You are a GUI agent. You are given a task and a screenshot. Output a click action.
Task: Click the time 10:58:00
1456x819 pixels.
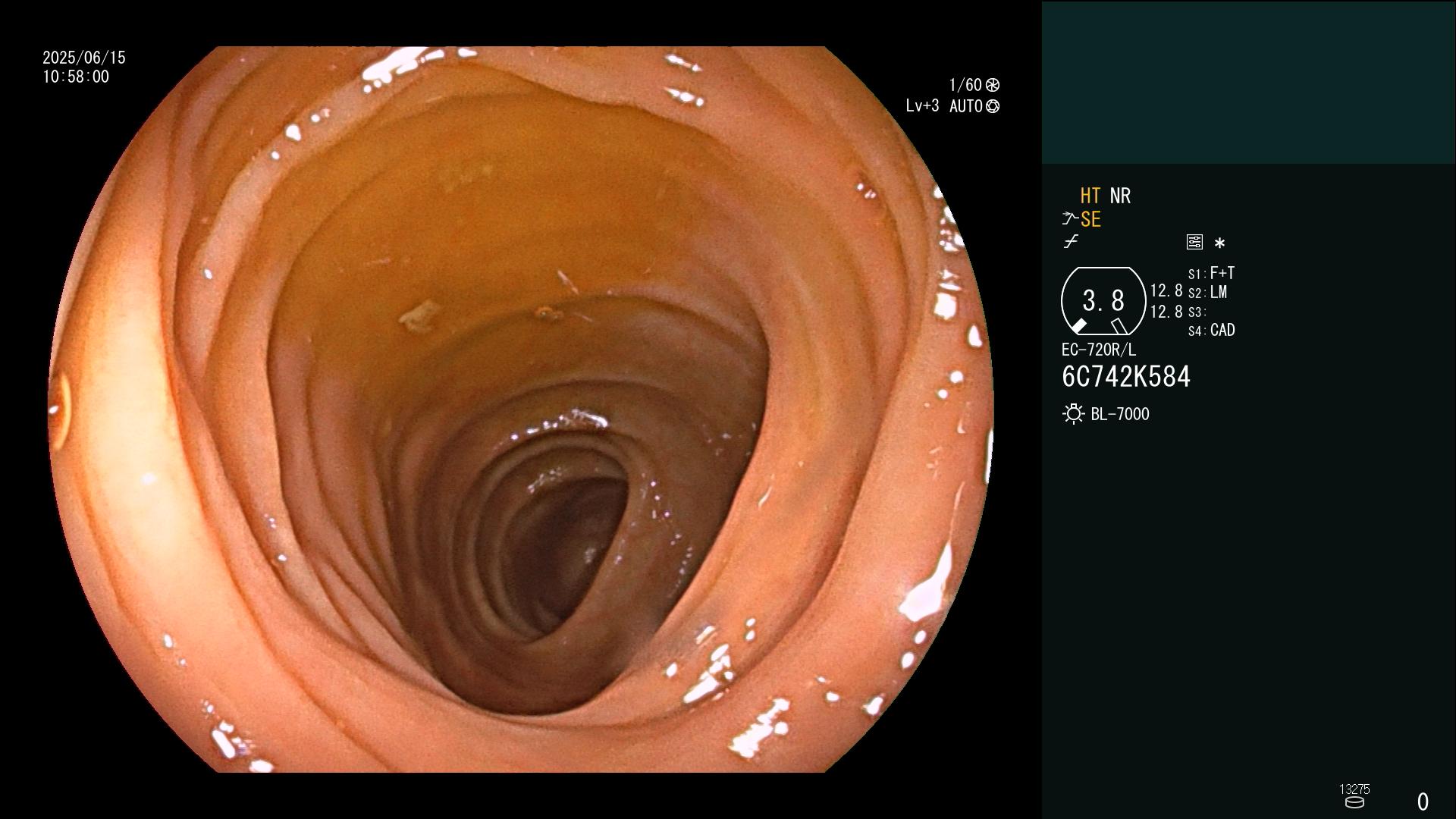(x=76, y=77)
